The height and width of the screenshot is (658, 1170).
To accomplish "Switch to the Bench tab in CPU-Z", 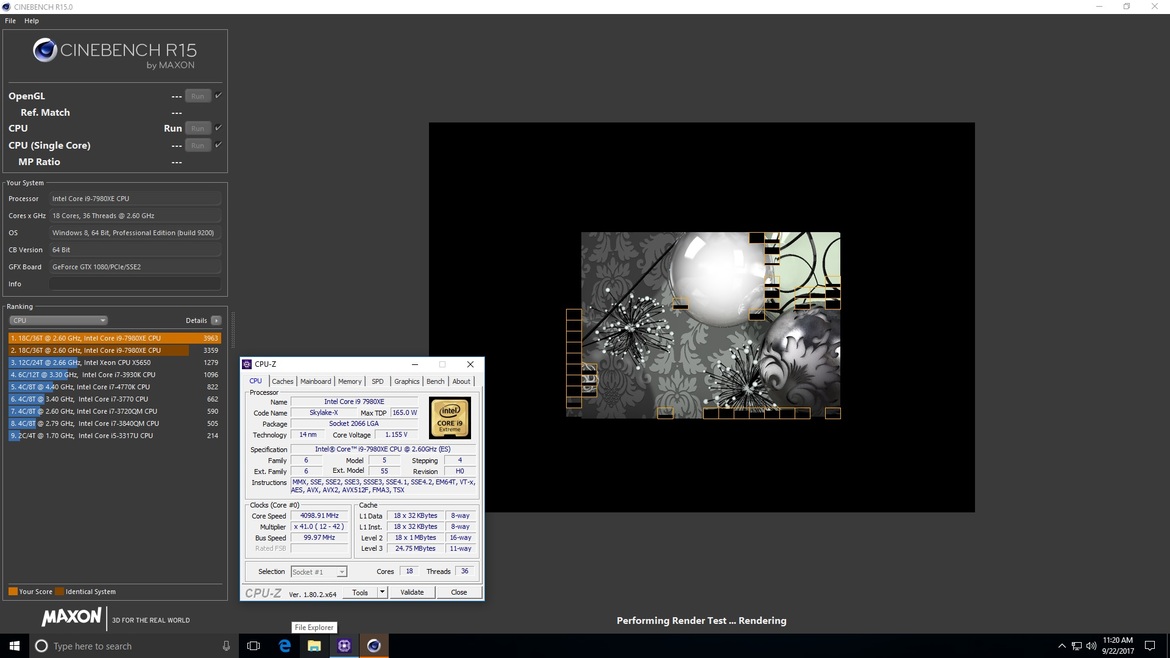I will [435, 381].
